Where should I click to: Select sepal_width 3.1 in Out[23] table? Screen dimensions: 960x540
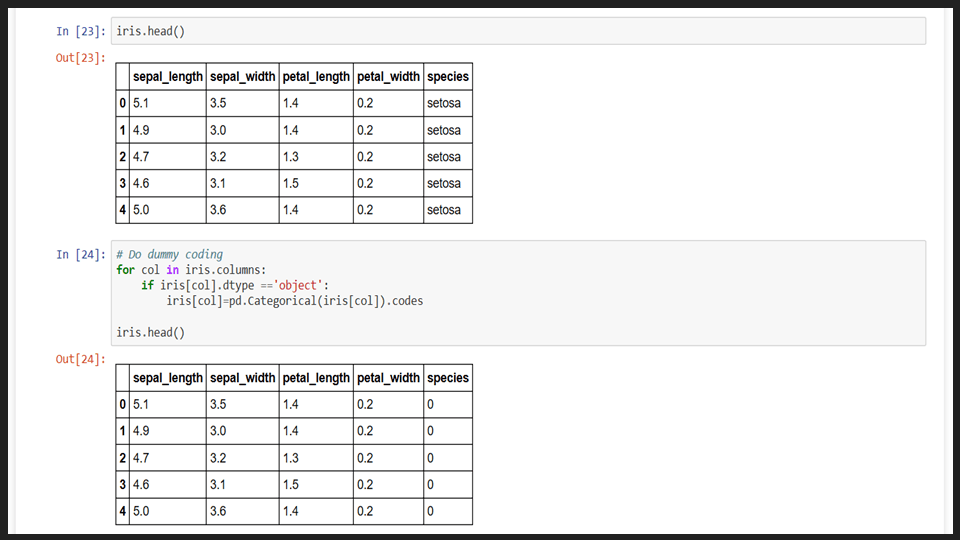pos(218,183)
